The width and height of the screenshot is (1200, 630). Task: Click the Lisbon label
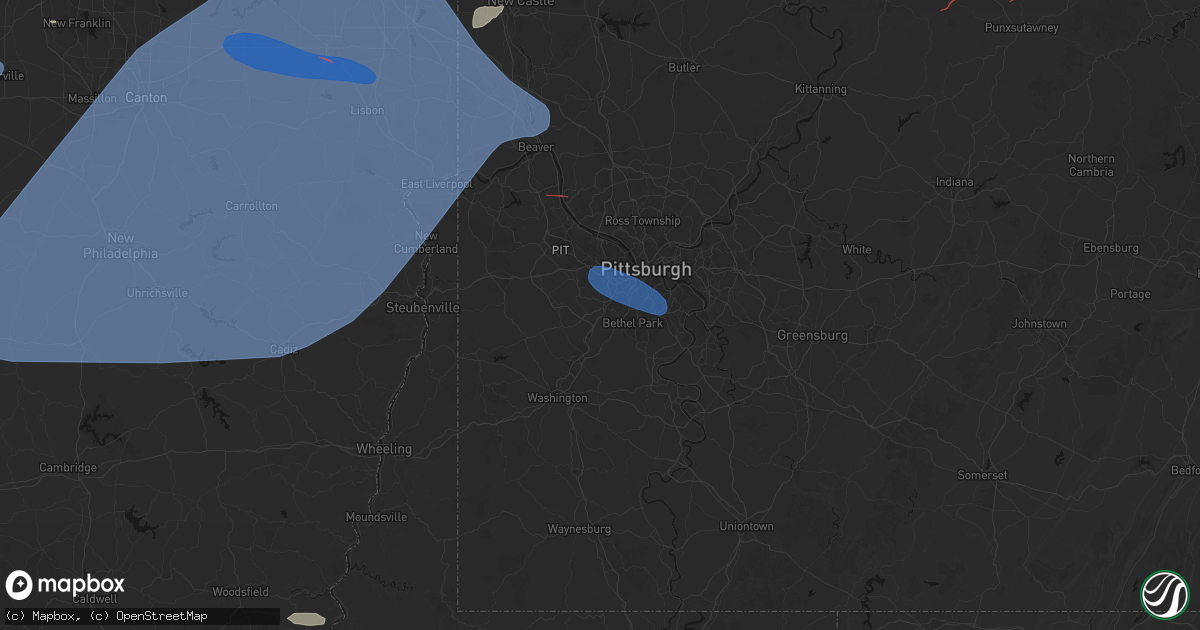pos(368,110)
